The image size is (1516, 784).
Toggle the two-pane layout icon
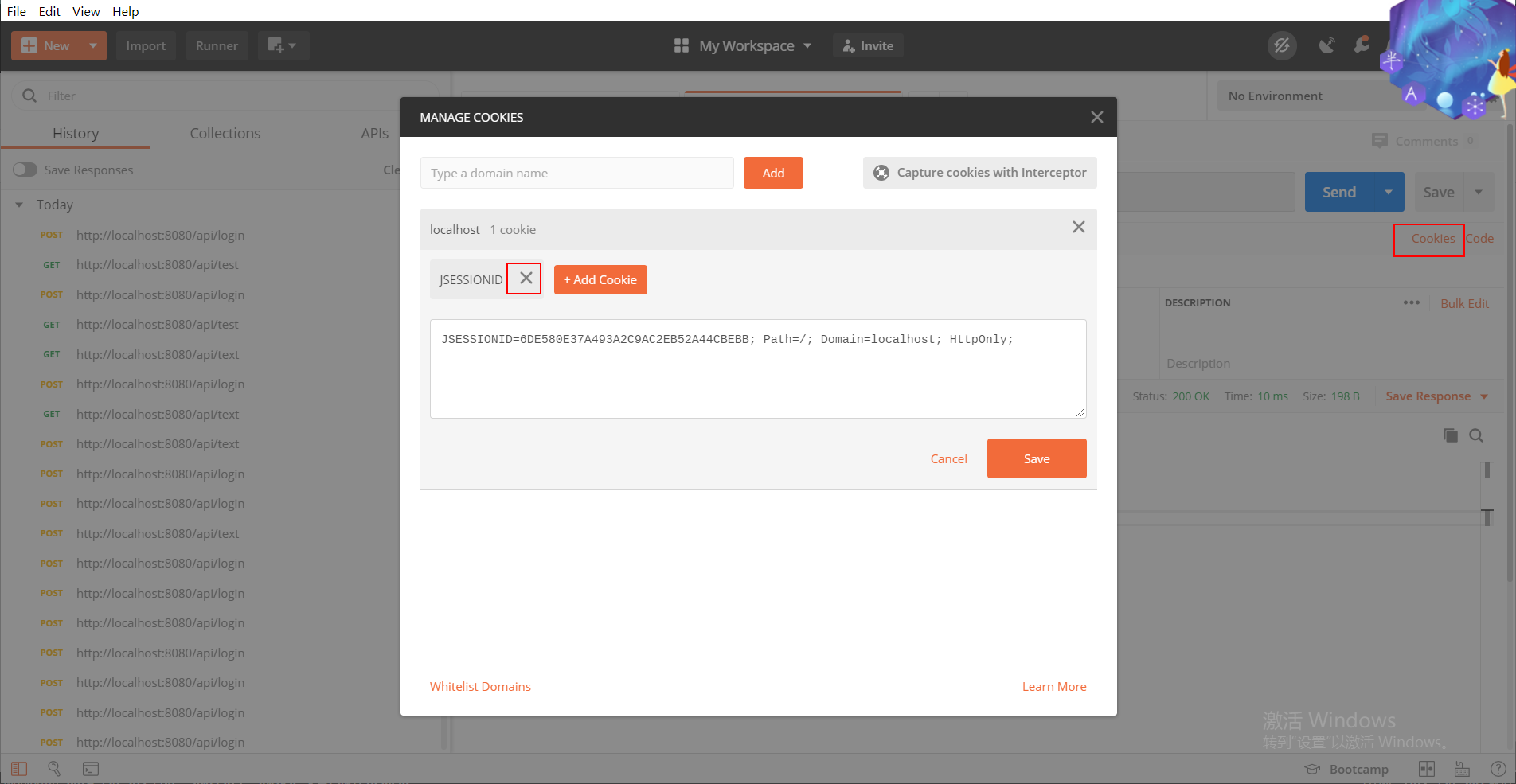pyautogui.click(x=1427, y=769)
